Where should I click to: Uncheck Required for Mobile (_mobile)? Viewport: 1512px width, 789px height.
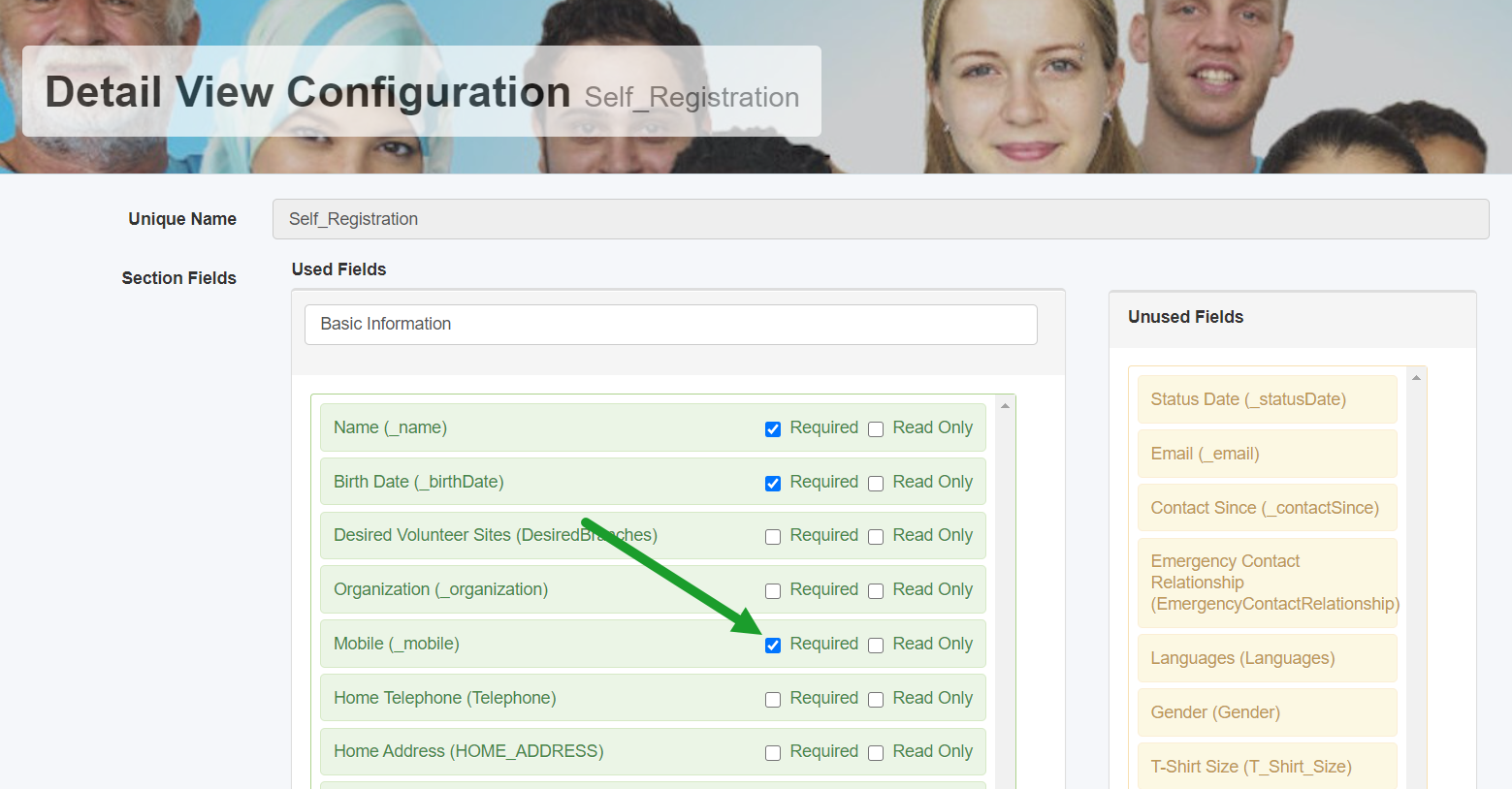tap(773, 646)
